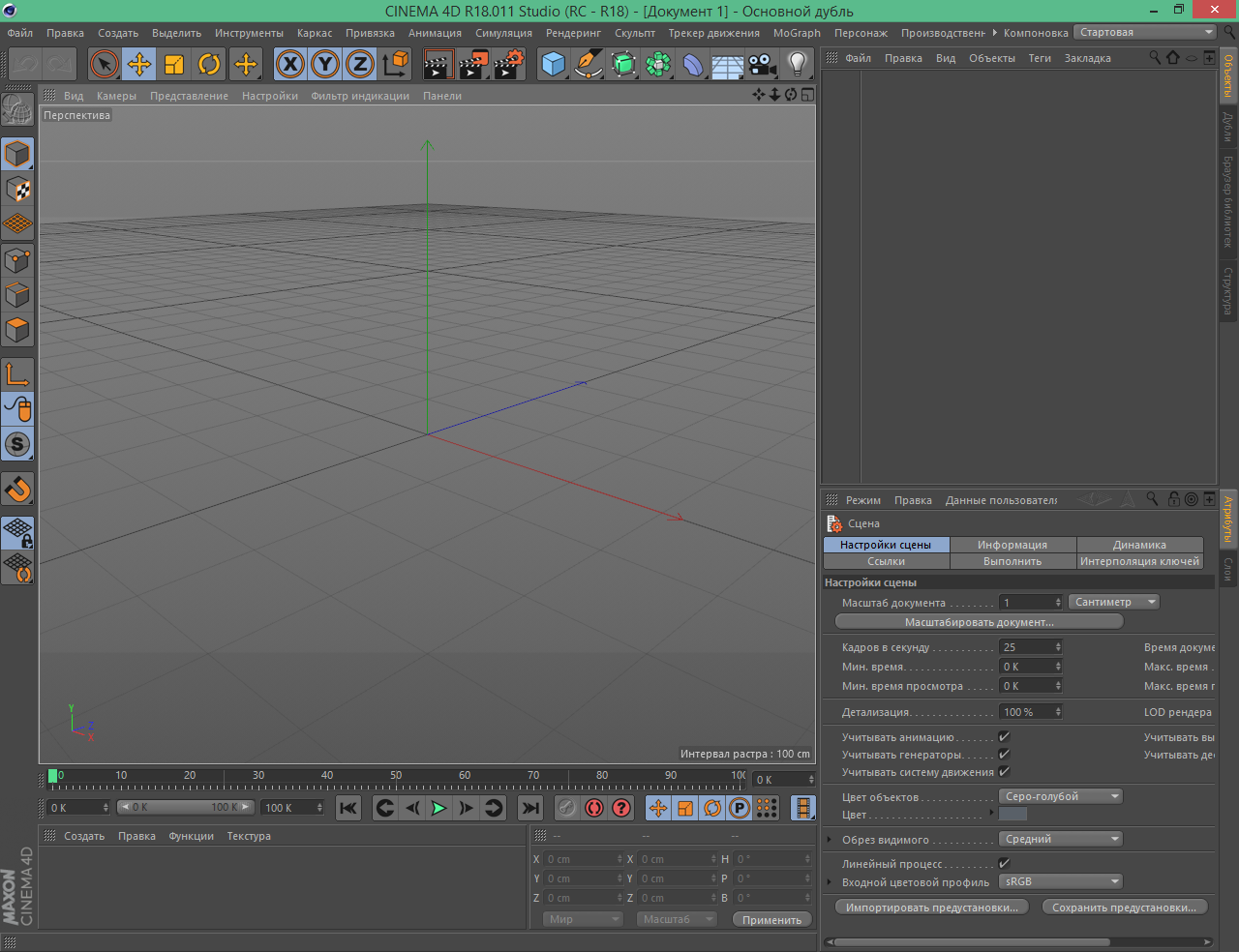Uncheck Учитывать генераторы checkbox

[1004, 755]
